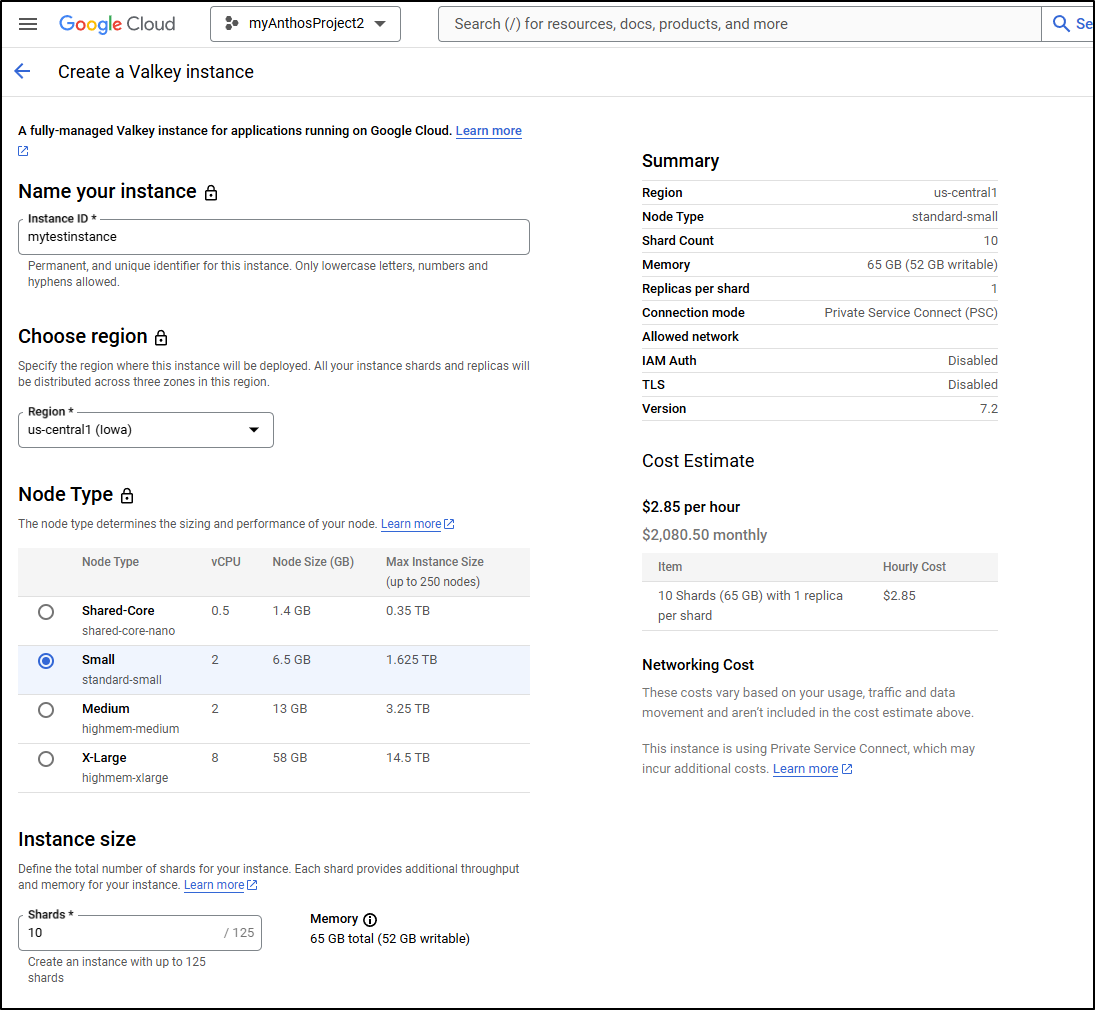Click the search magnifier icon
Screen dimensions: 1095x1010
(1061, 24)
